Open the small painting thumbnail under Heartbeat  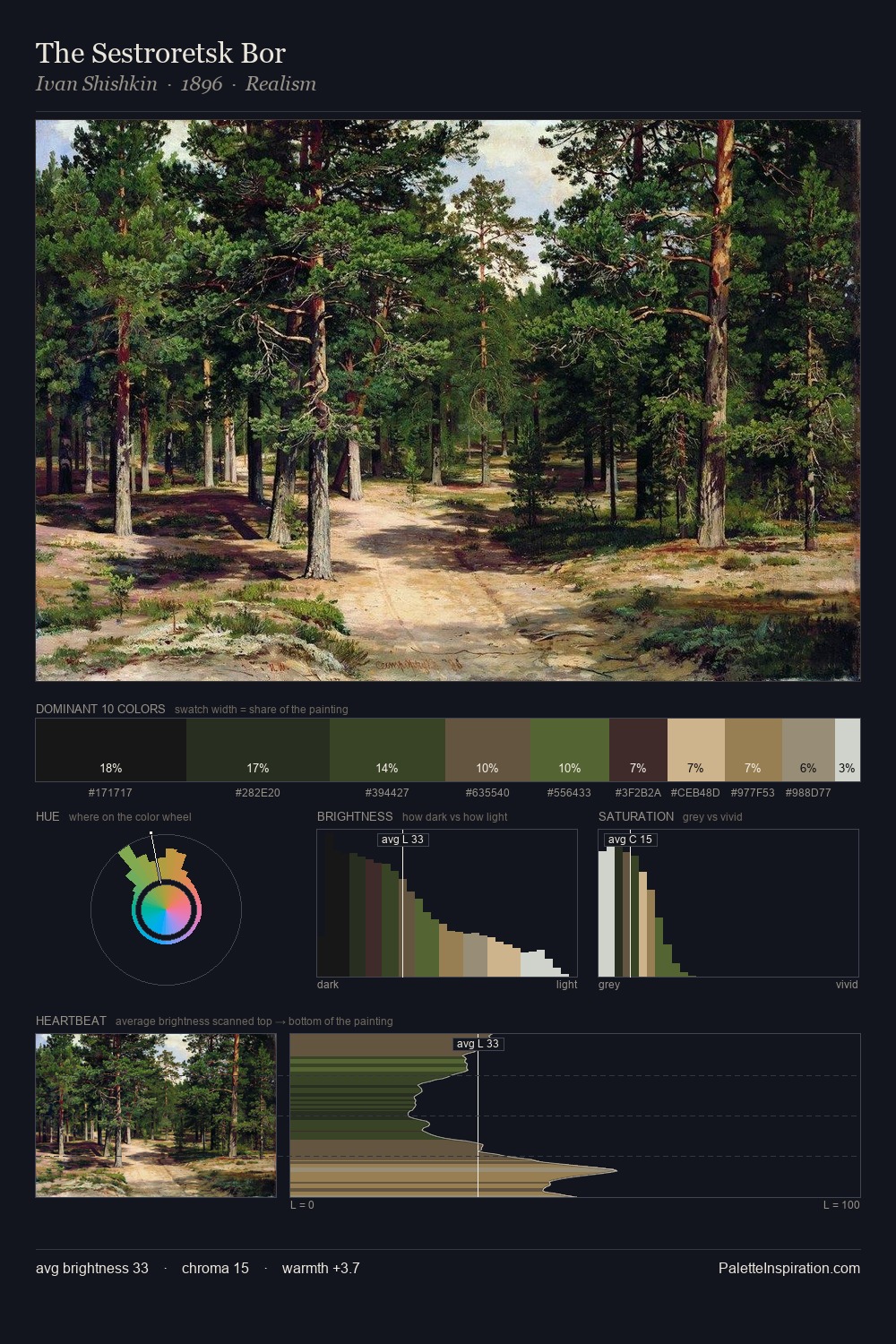(156, 1116)
